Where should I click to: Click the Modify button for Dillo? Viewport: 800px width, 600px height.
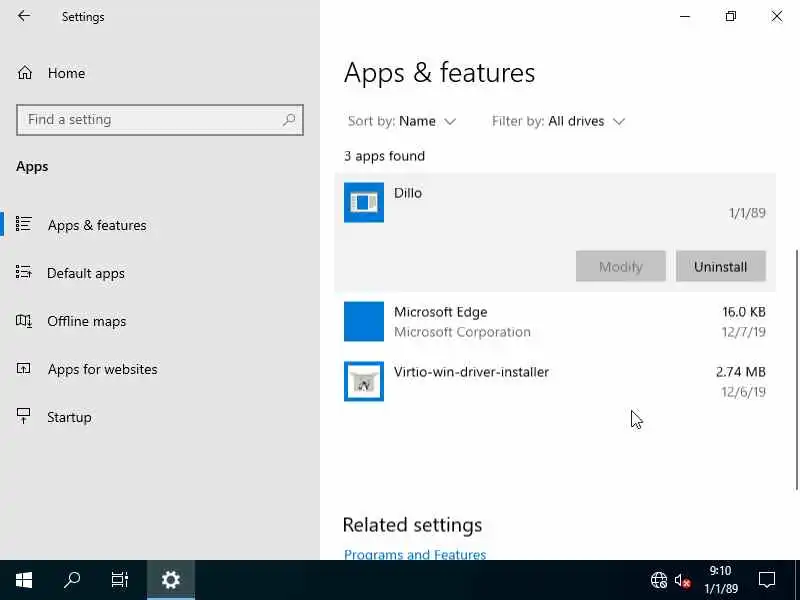point(620,266)
